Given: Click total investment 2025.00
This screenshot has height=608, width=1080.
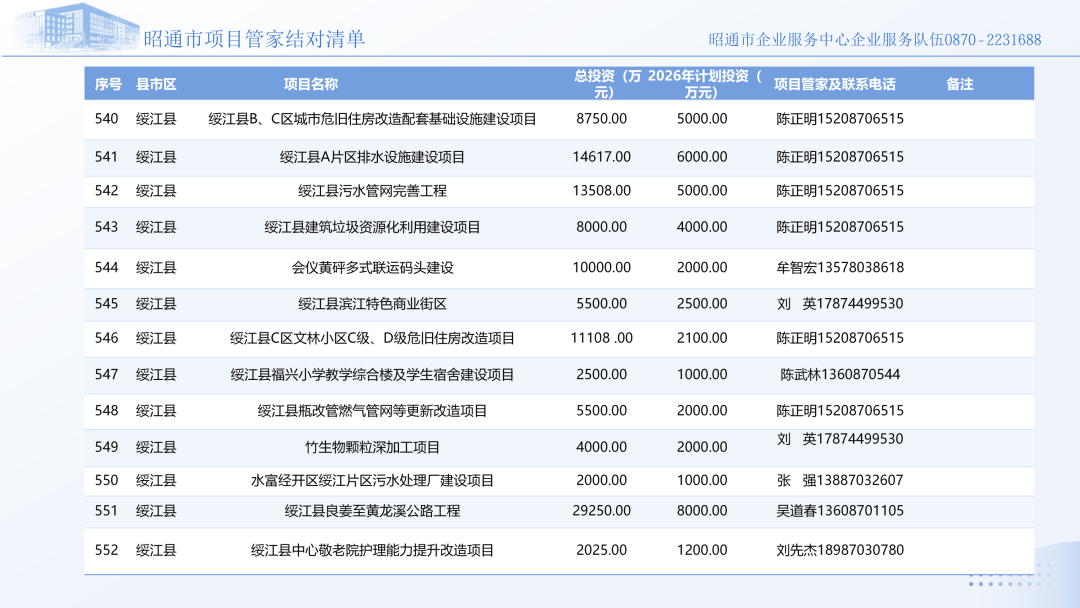Looking at the screenshot, I should [601, 550].
